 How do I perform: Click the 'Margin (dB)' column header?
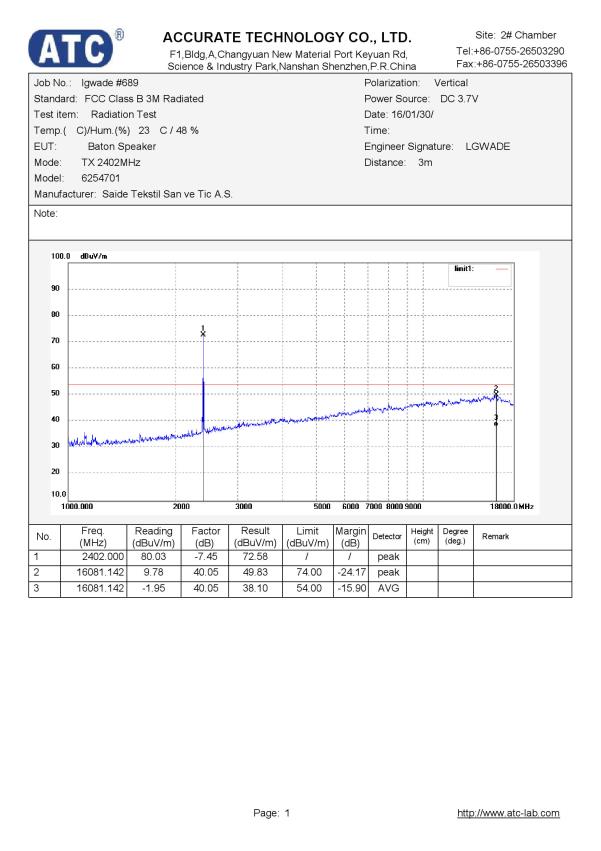351,537
